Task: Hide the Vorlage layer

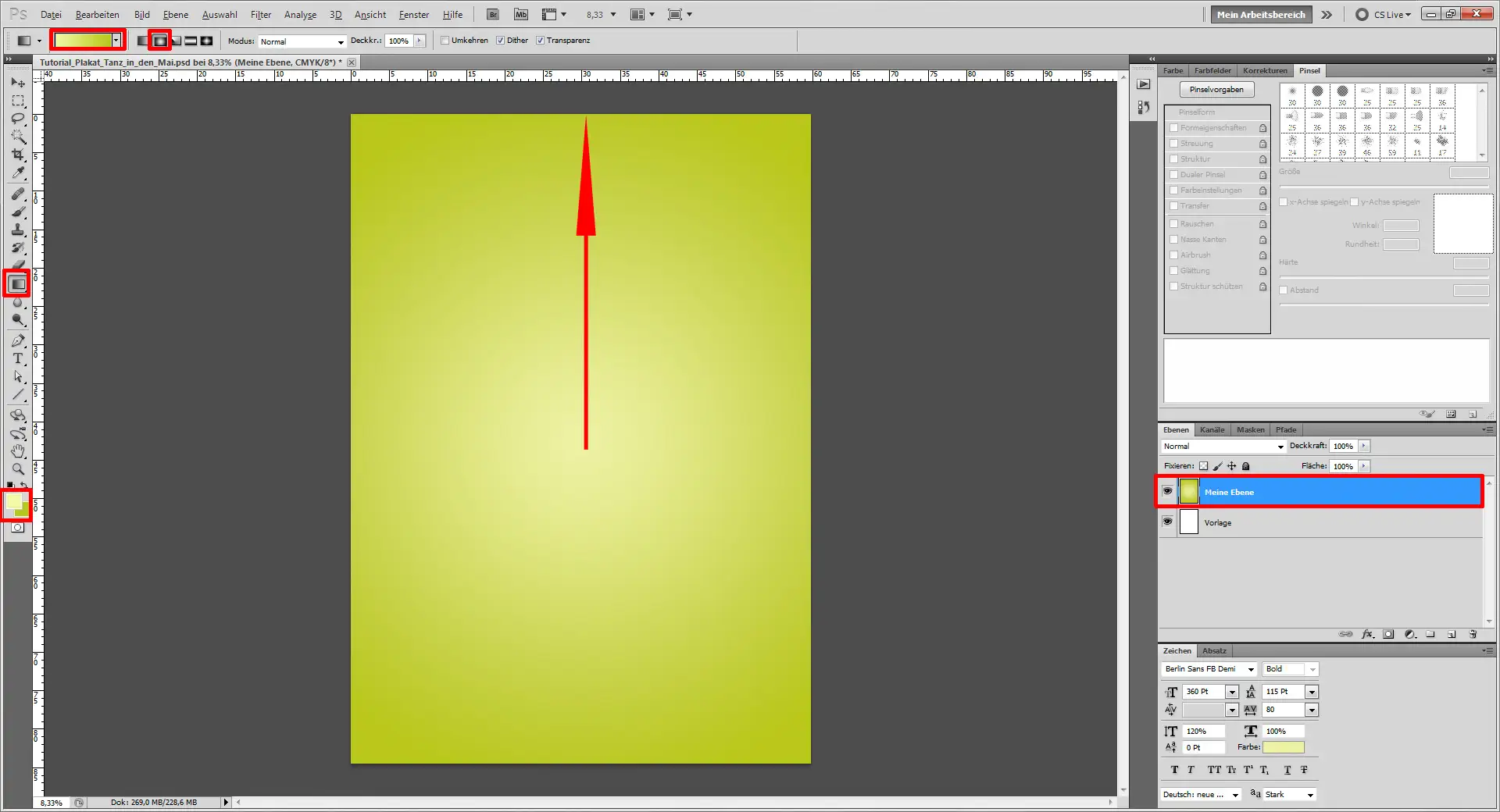Action: pyautogui.click(x=1167, y=522)
